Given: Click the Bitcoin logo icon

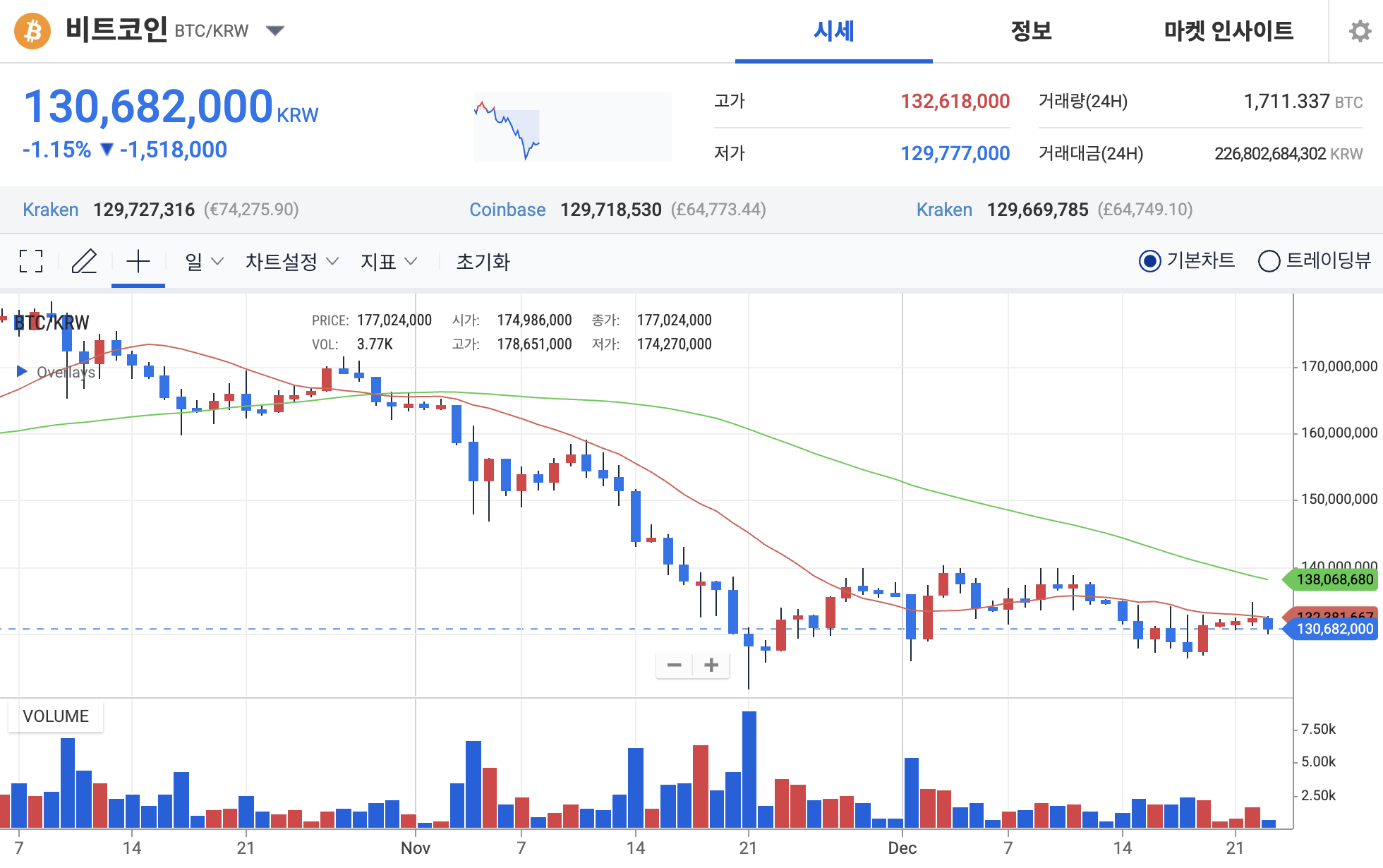Looking at the screenshot, I should [x=33, y=30].
